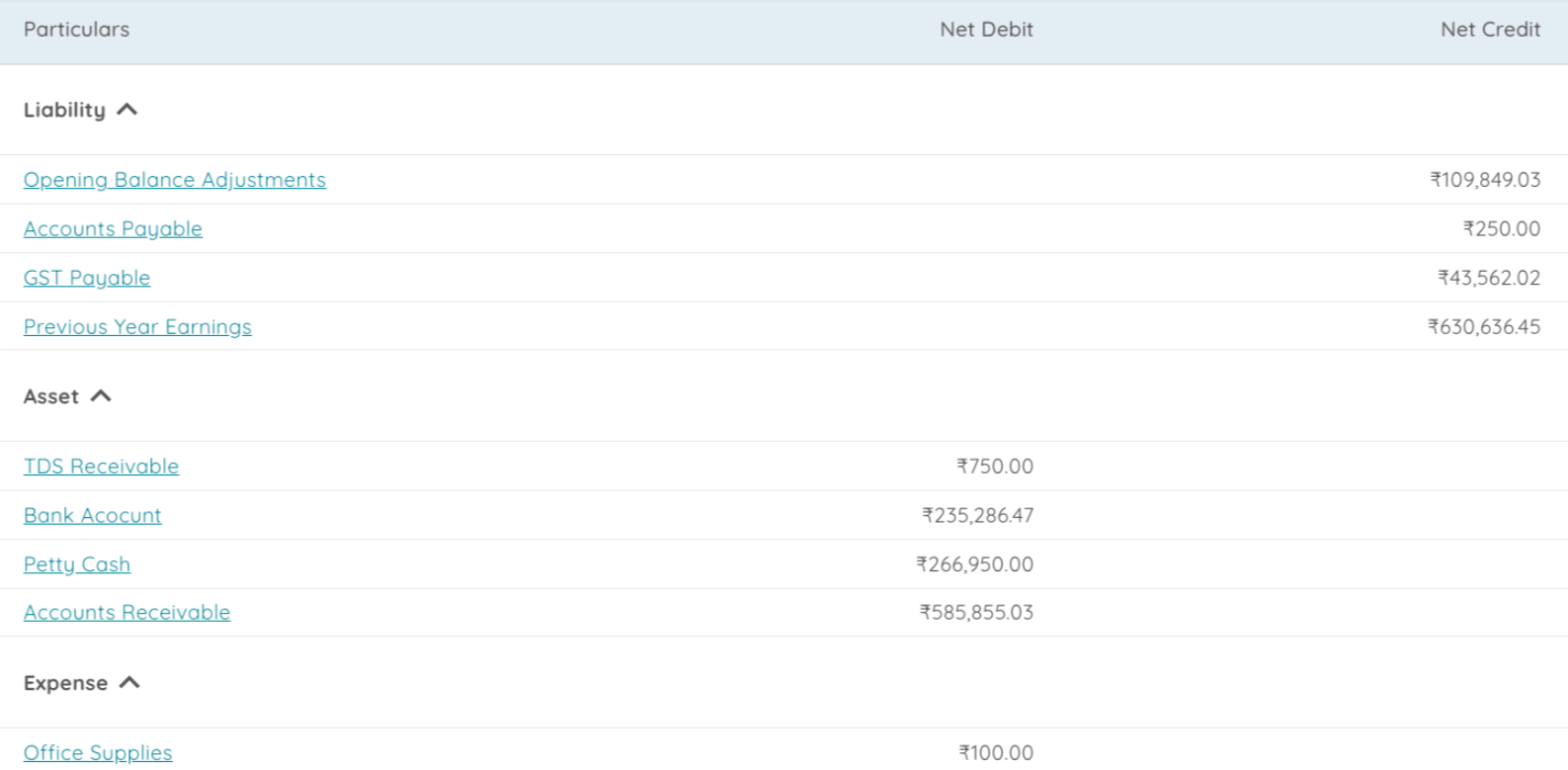This screenshot has height=770, width=1568.
Task: Click the Particulars column header
Action: [76, 30]
